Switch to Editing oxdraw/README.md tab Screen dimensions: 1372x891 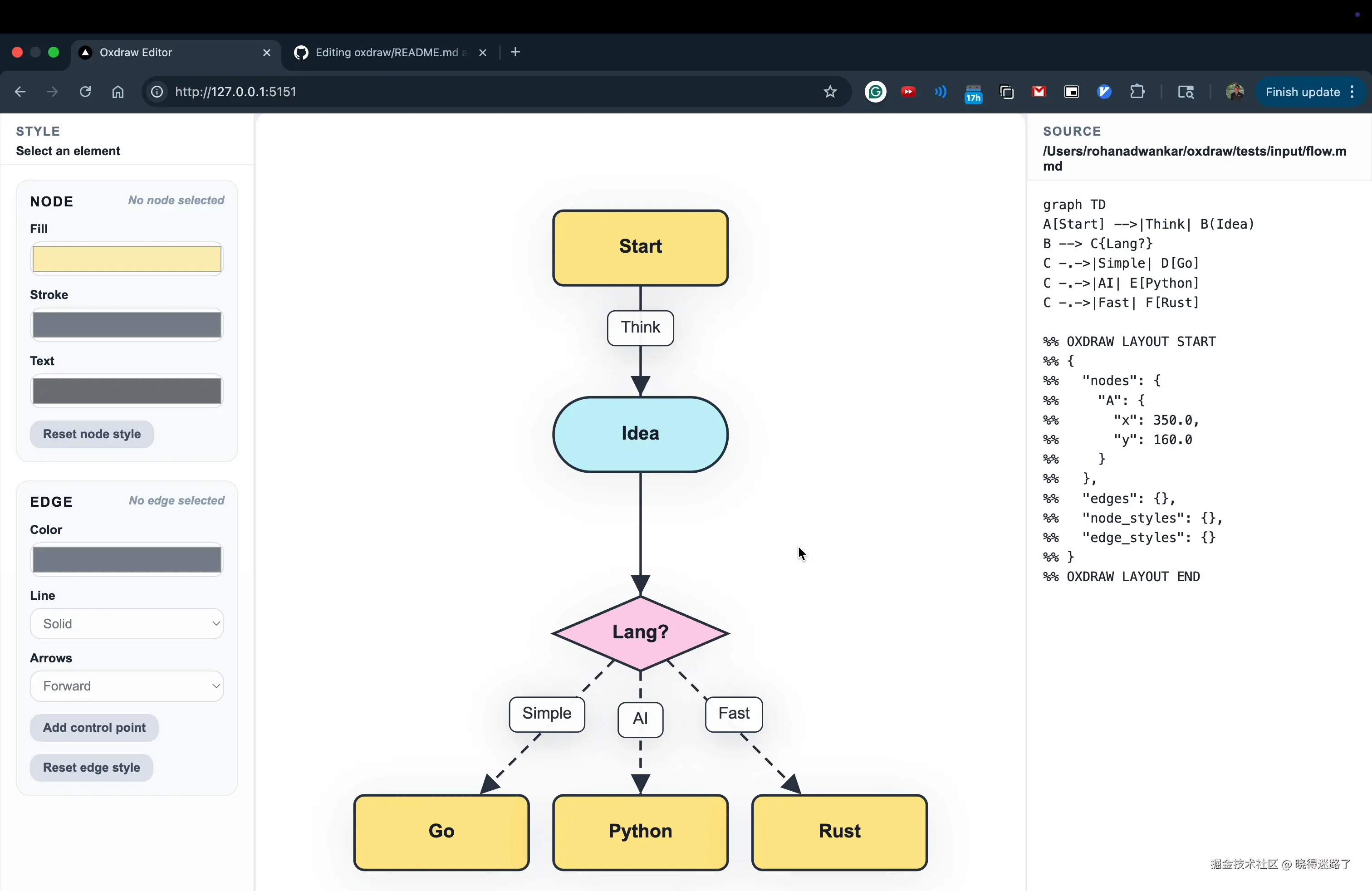point(387,53)
